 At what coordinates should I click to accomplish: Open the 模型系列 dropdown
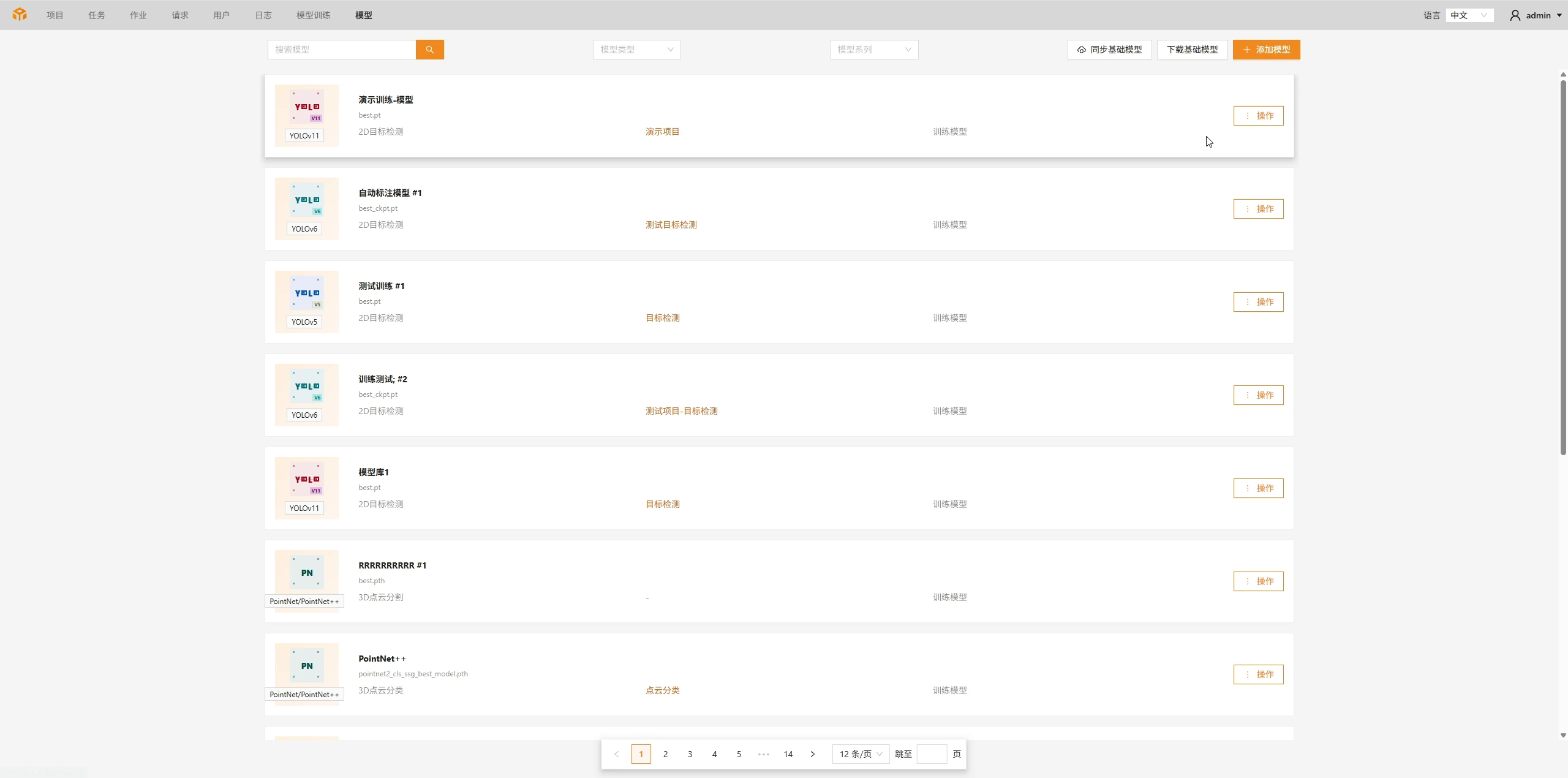pos(874,50)
